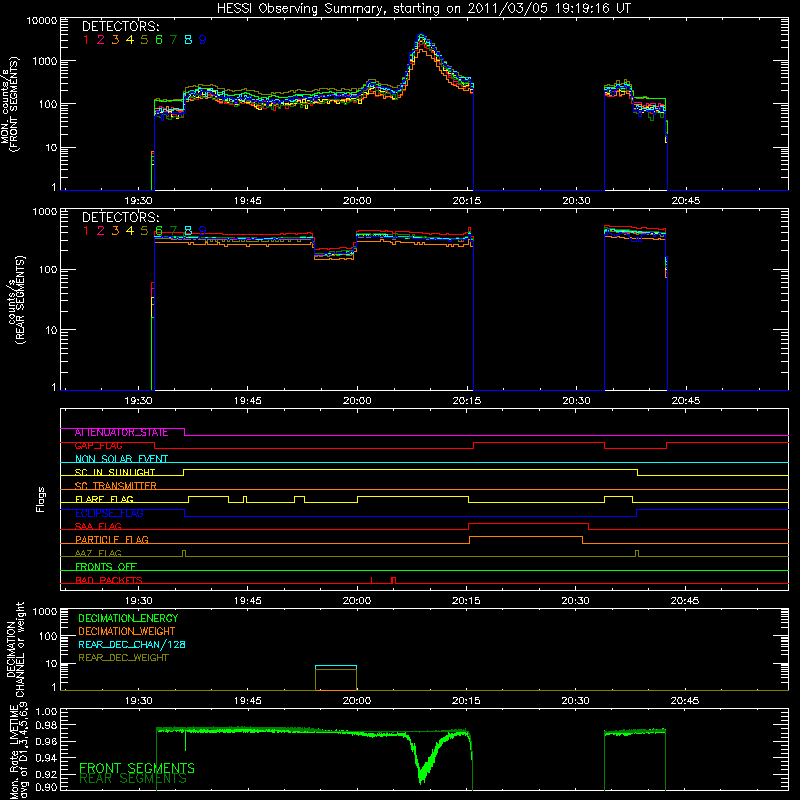Click the Flags y-axis title
The image size is (800, 800).
[41, 499]
